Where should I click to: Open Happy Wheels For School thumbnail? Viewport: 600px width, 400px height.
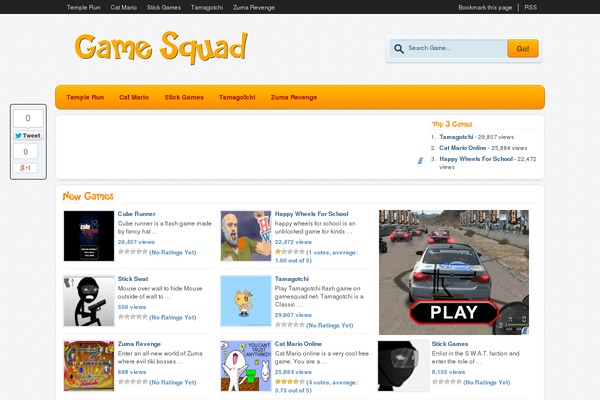(246, 236)
